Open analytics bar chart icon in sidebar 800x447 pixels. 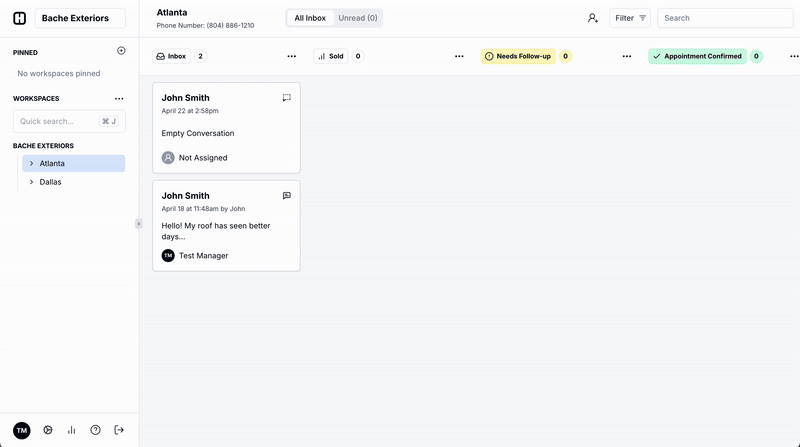click(x=71, y=430)
